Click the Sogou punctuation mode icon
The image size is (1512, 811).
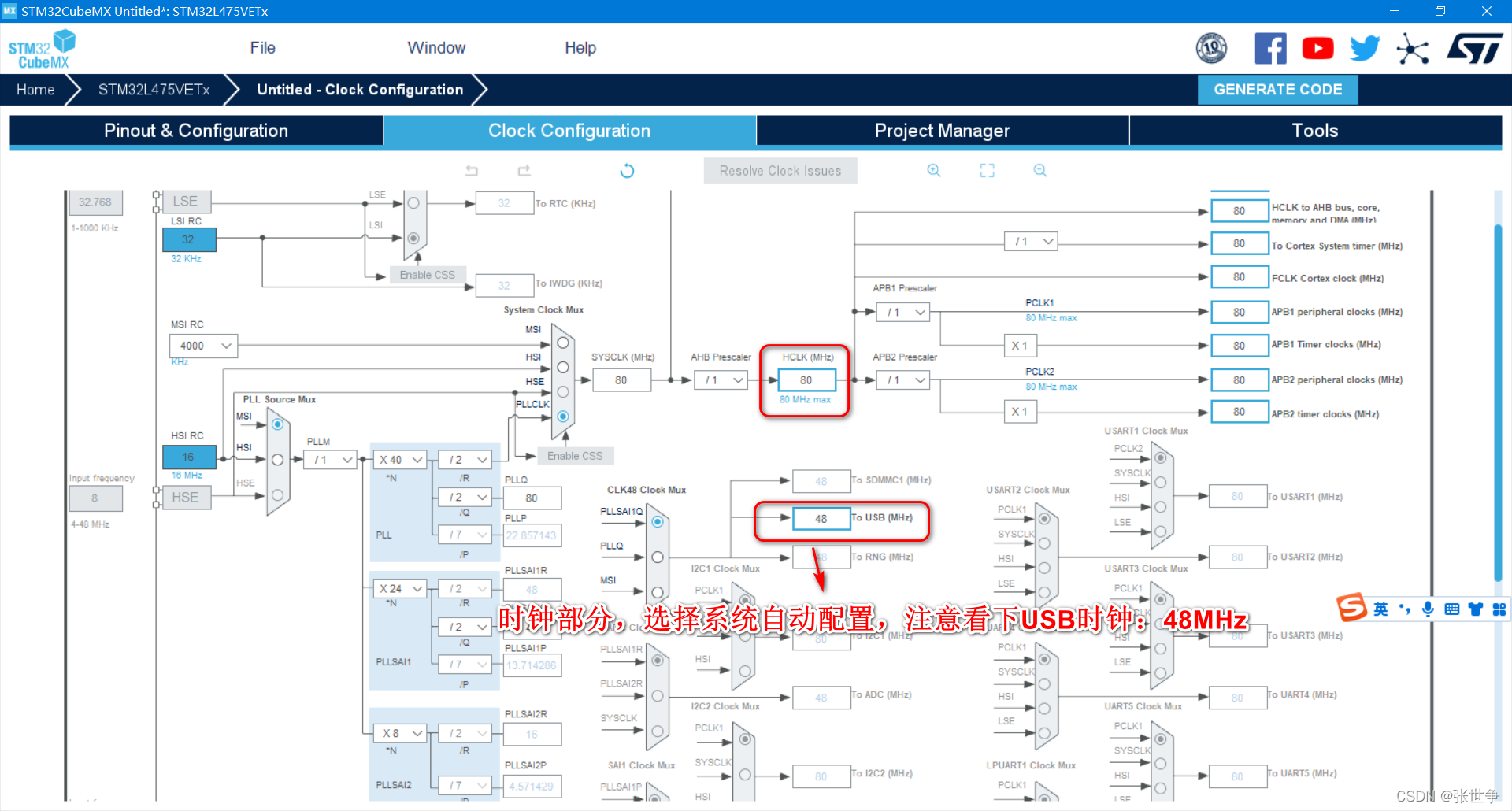click(1405, 609)
